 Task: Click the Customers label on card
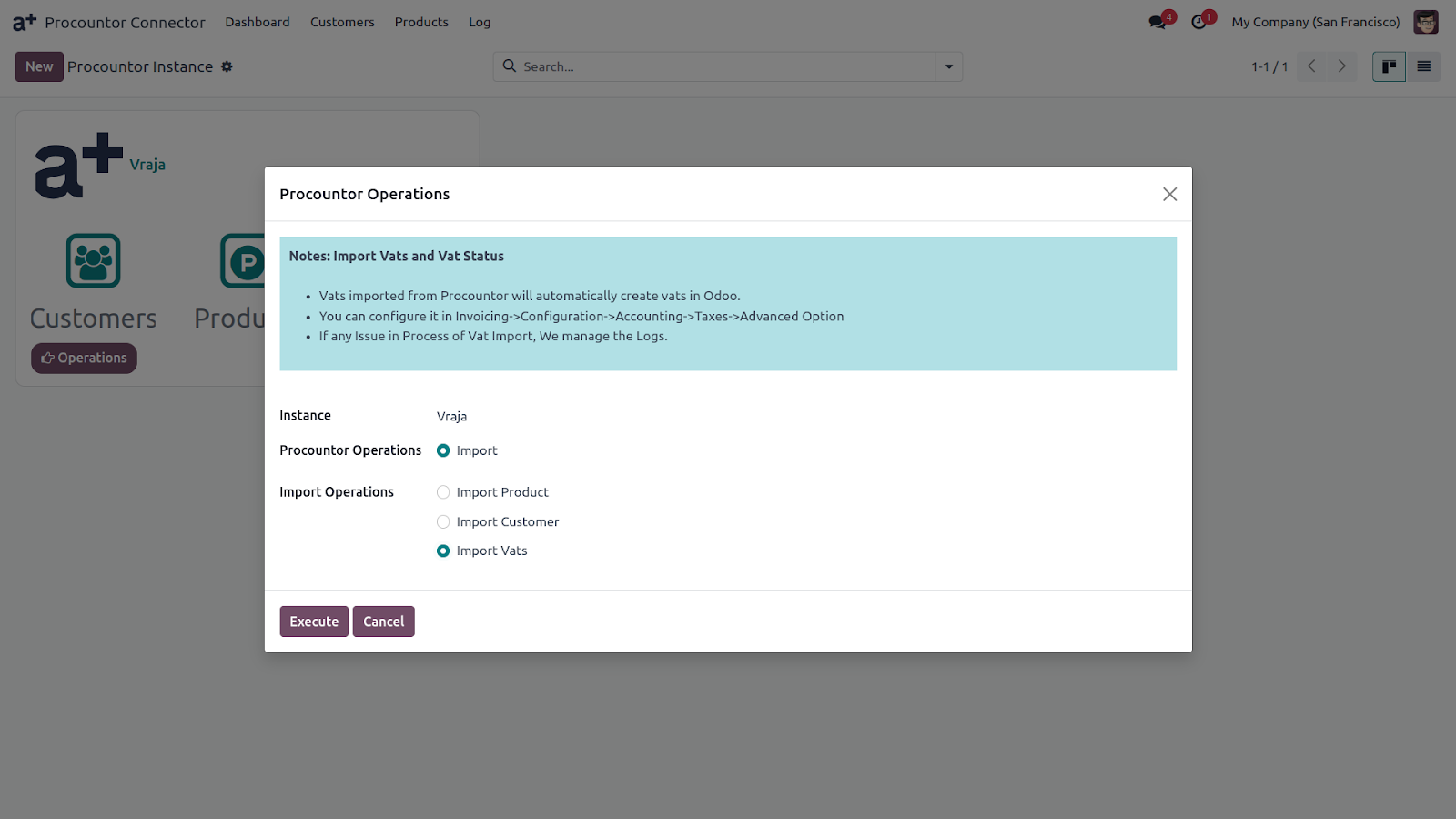pos(93,318)
